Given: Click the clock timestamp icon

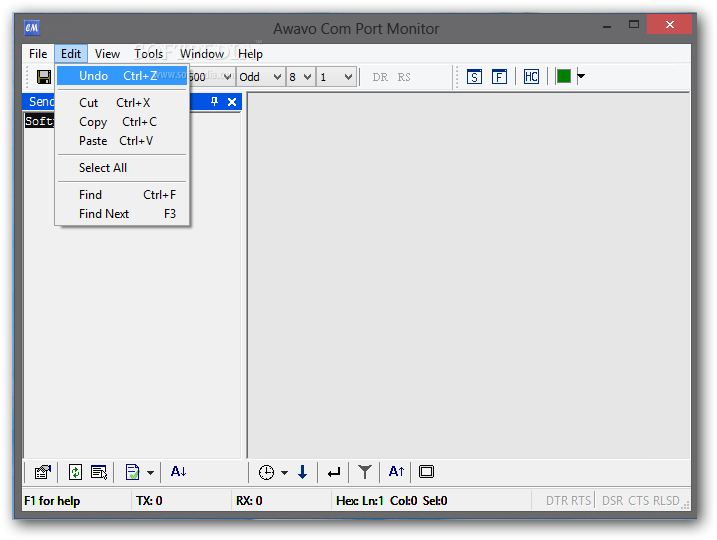Looking at the screenshot, I should click(x=266, y=472).
